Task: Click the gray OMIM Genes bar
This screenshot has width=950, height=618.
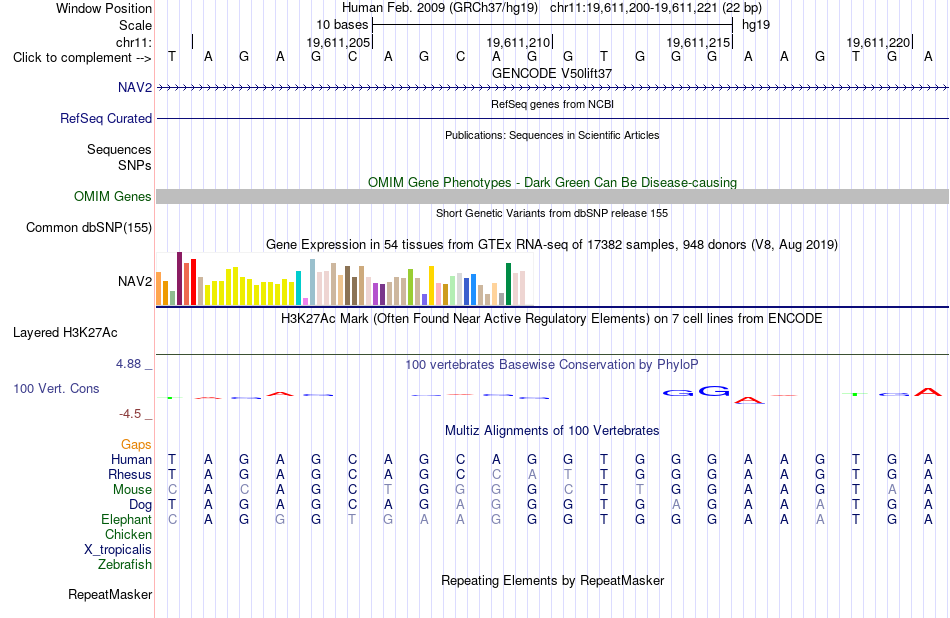Action: click(553, 196)
